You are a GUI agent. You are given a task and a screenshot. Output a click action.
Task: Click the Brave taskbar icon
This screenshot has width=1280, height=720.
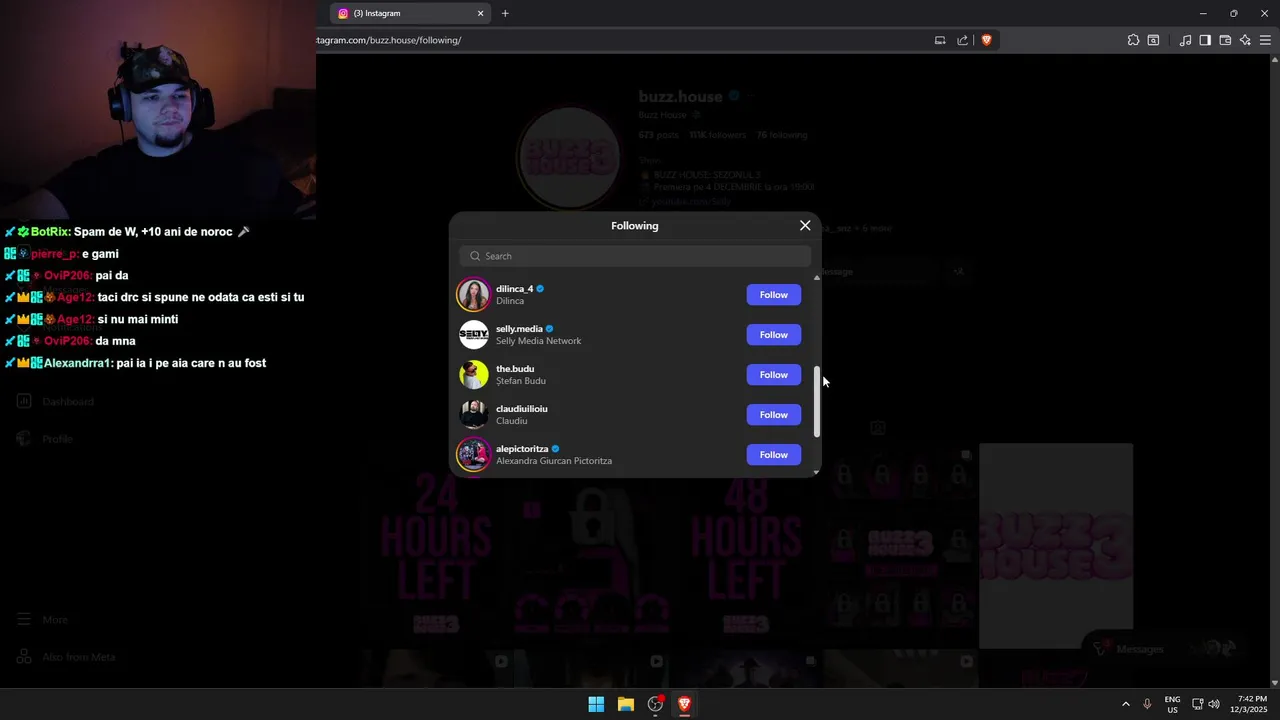tap(685, 704)
